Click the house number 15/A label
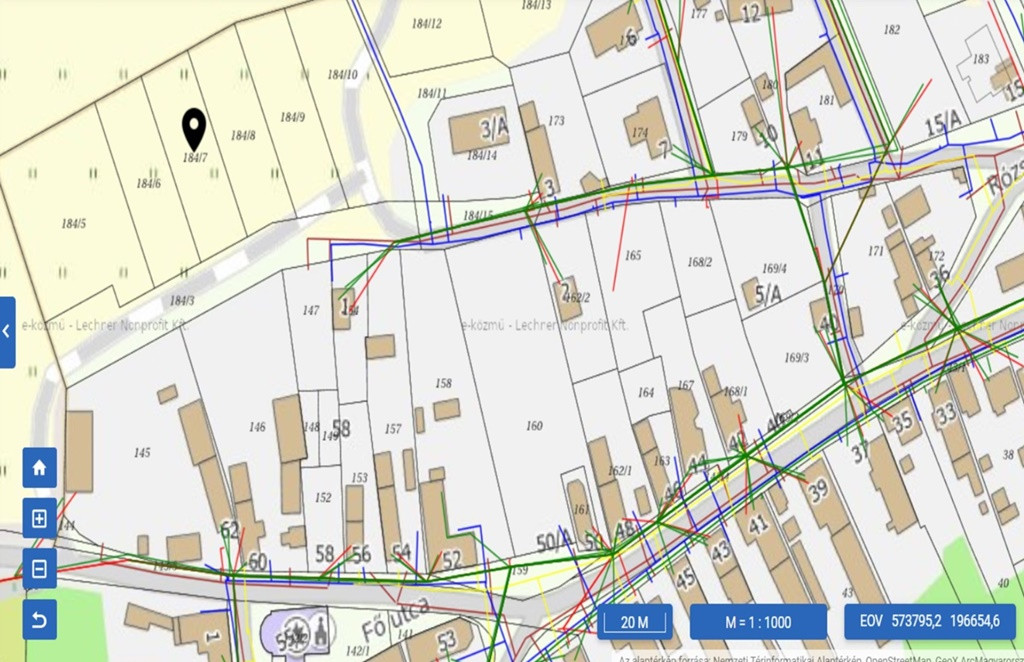Image resolution: width=1024 pixels, height=662 pixels. point(942,125)
